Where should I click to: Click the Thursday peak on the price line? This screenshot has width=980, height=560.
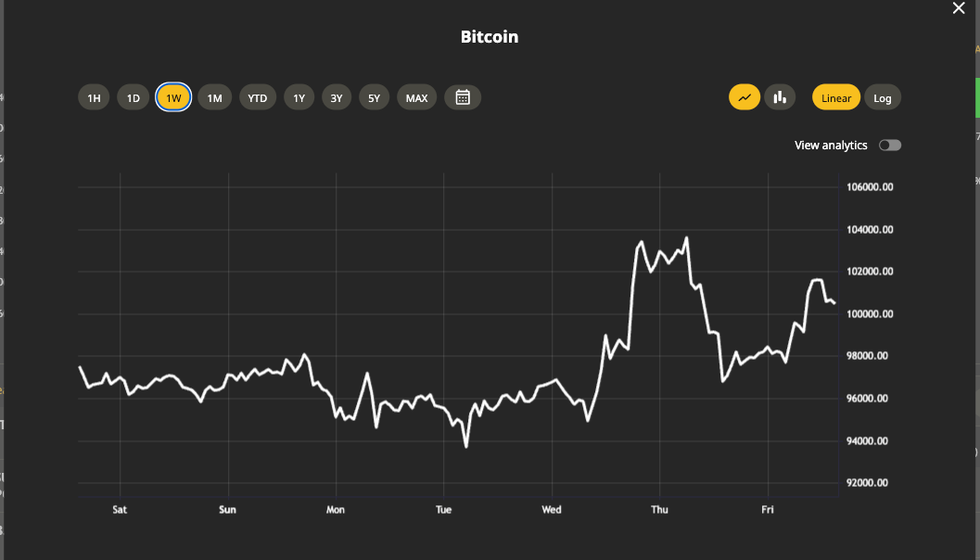click(686, 238)
